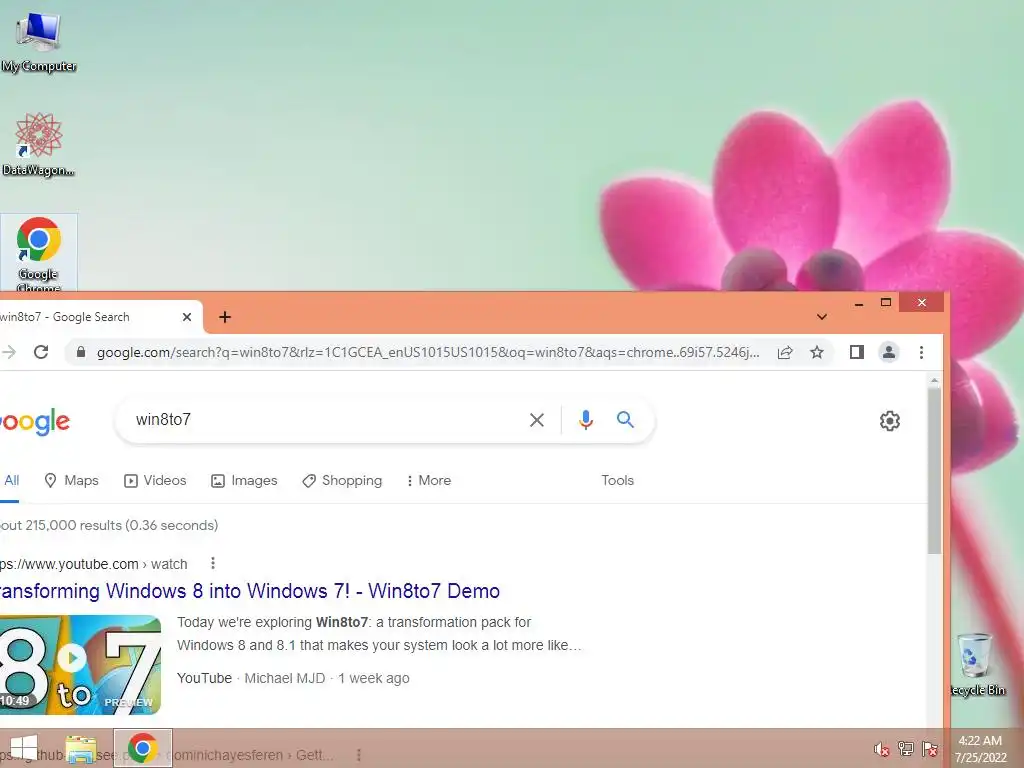Image resolution: width=1024 pixels, height=768 pixels.
Task: Click the page's vertical scrollbar thumb
Action: tap(935, 470)
